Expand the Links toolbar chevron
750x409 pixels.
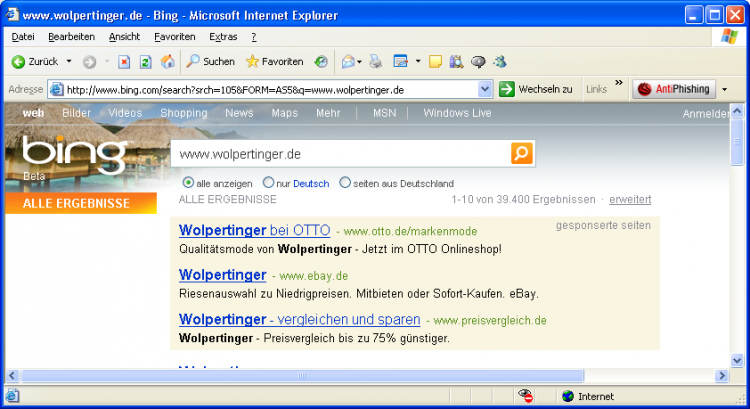(618, 84)
